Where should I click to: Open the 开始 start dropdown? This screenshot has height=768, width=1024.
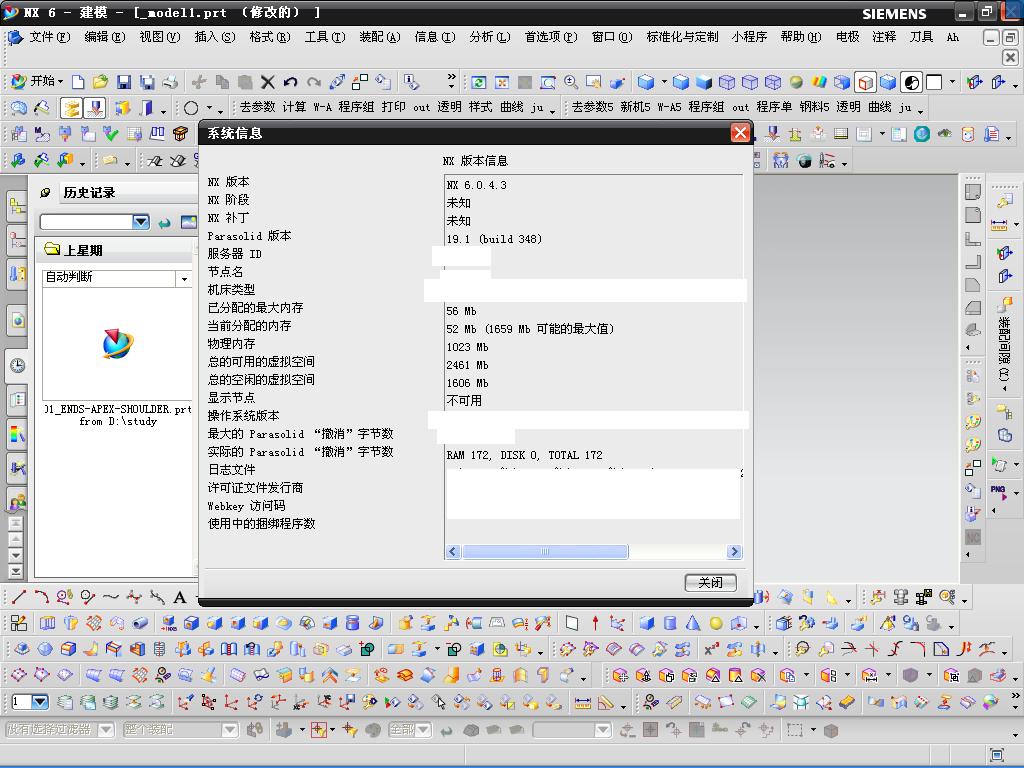[x=38, y=81]
